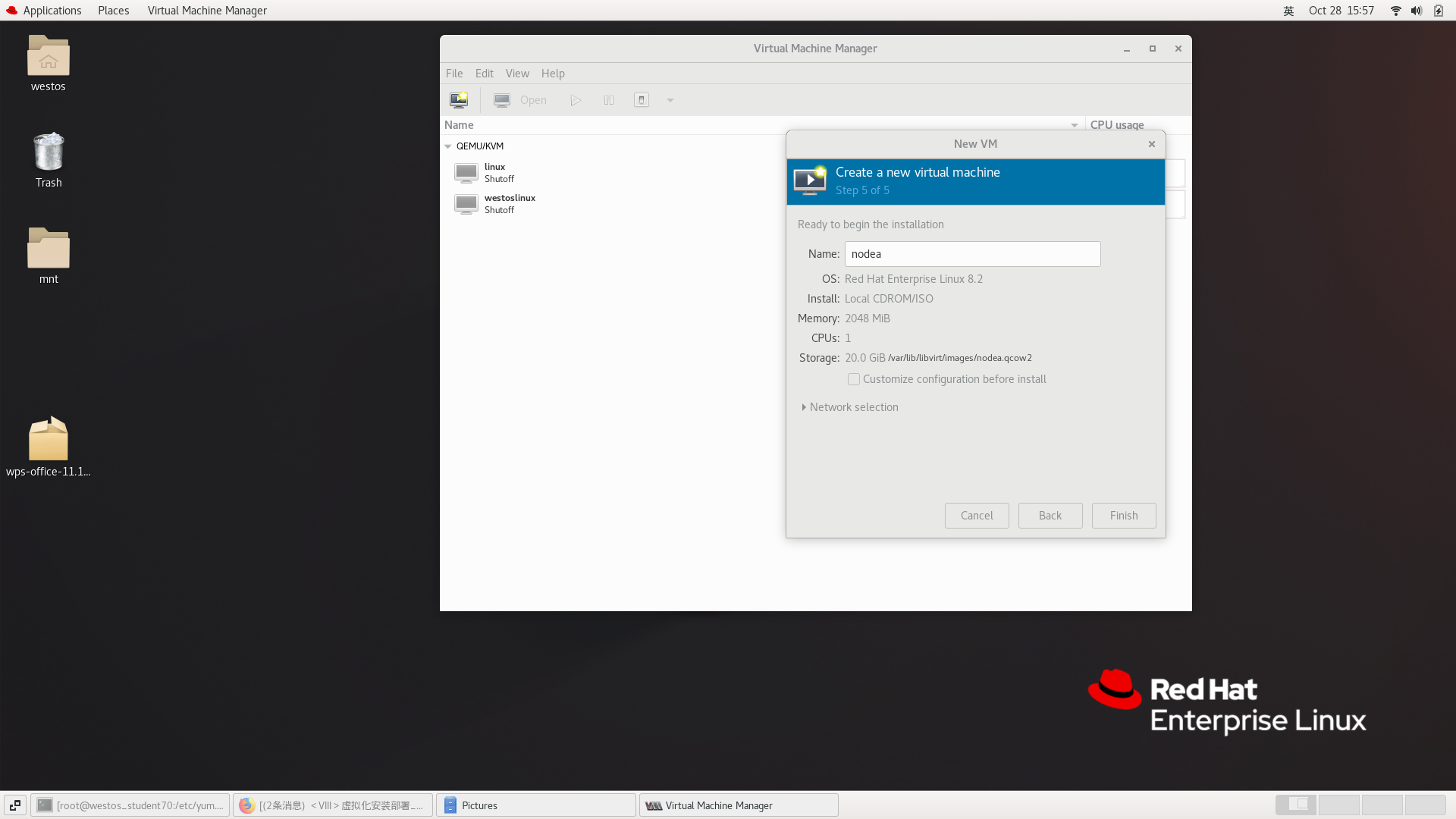Switch to the Firefox browser taskbar item

coord(333,805)
